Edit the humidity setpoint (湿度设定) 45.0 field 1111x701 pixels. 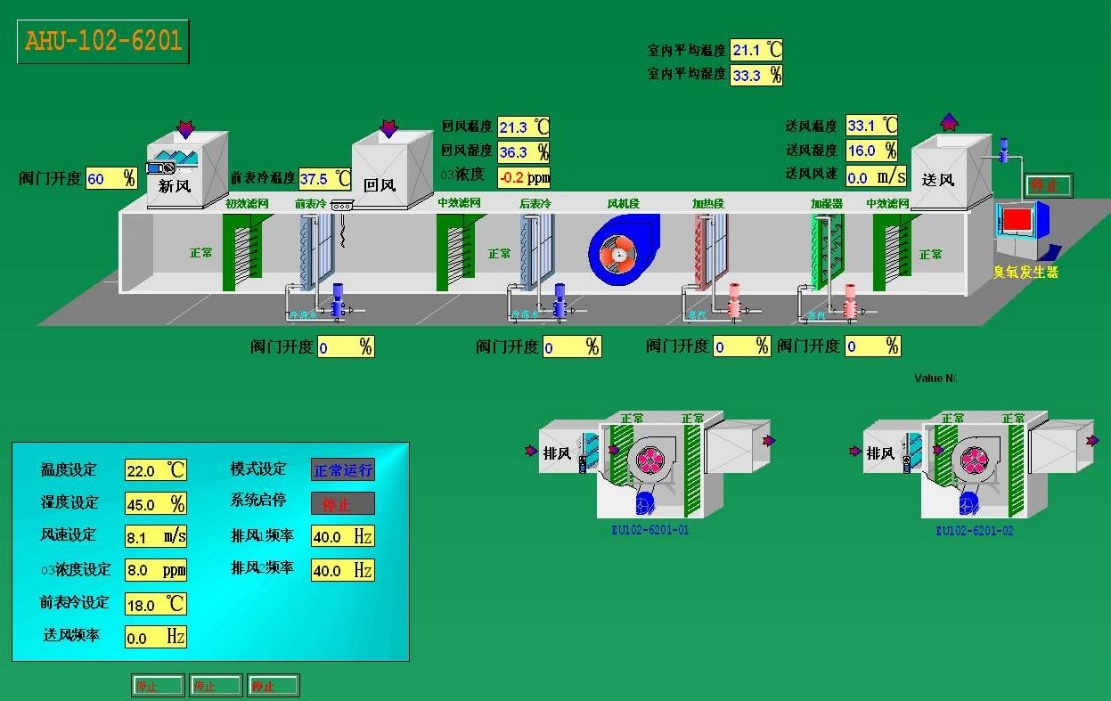155,503
